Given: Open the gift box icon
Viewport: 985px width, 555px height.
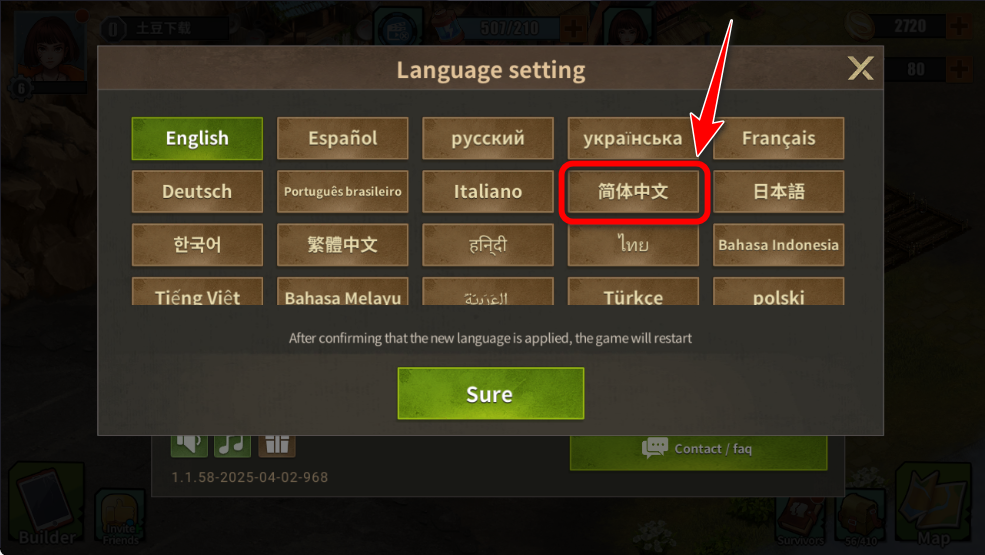Looking at the screenshot, I should [276, 446].
